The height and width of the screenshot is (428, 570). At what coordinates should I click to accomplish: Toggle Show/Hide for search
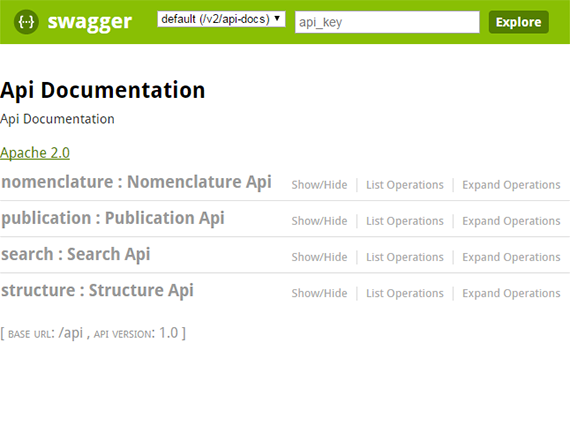tap(319, 257)
